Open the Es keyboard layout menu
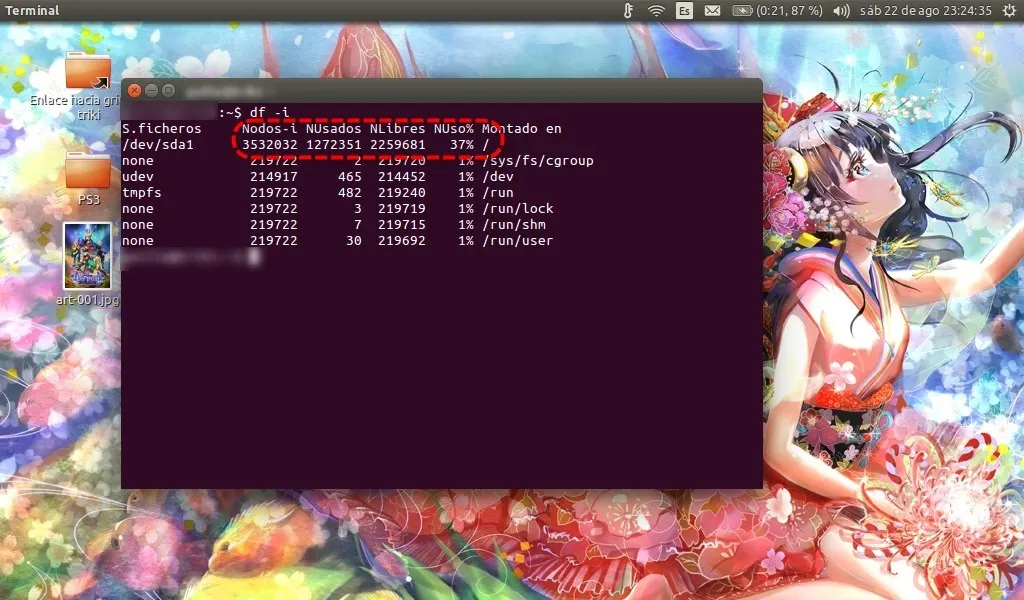Image resolution: width=1024 pixels, height=600 pixels. (684, 11)
